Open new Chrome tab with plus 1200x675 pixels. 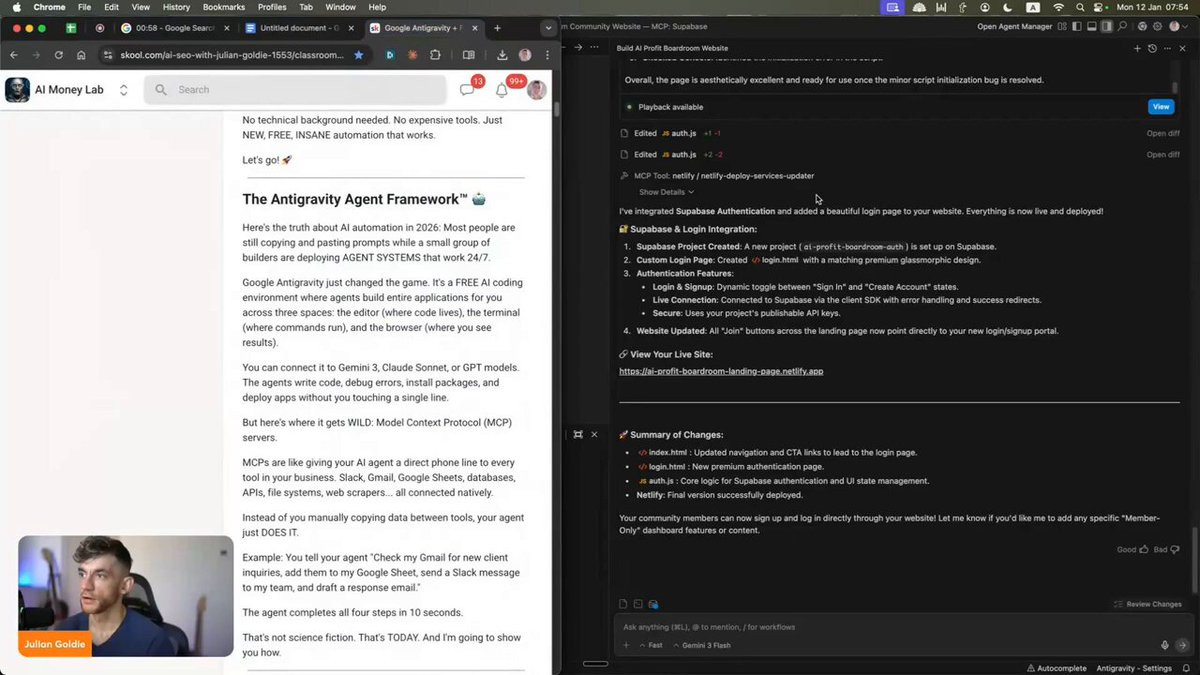(497, 28)
